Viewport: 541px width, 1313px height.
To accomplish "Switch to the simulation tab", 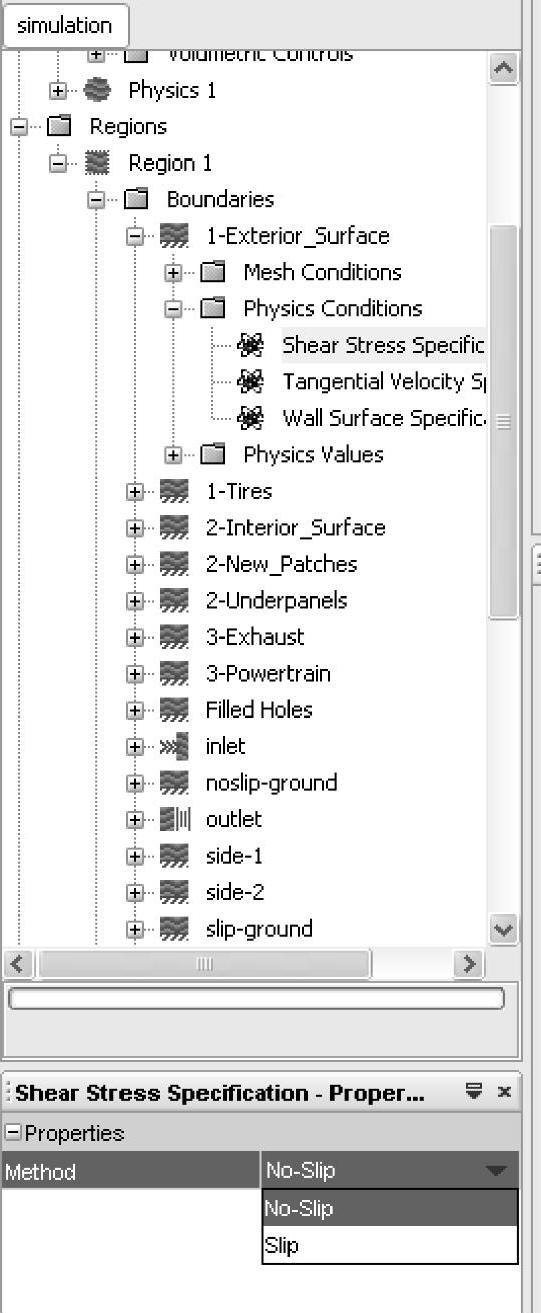I will click(x=65, y=25).
